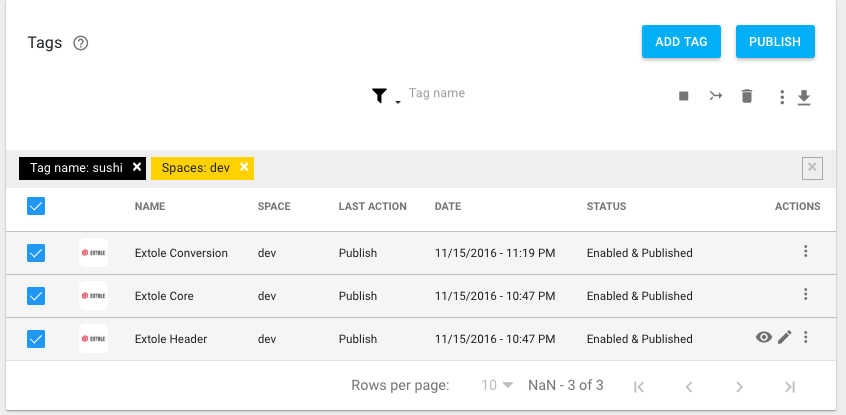Click Extole logo thumbnail in Conversion row
Screen dimensions: 846x415
click(93, 253)
